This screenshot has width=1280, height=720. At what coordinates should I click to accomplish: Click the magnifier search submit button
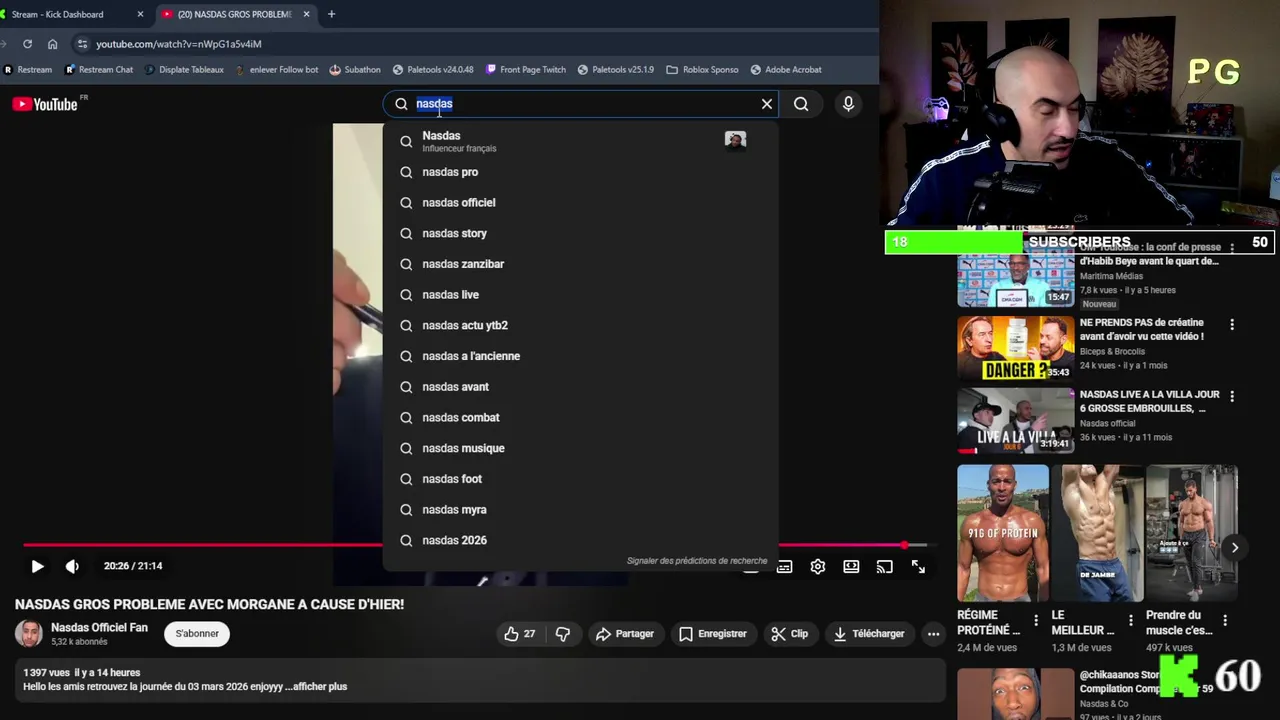(x=801, y=104)
